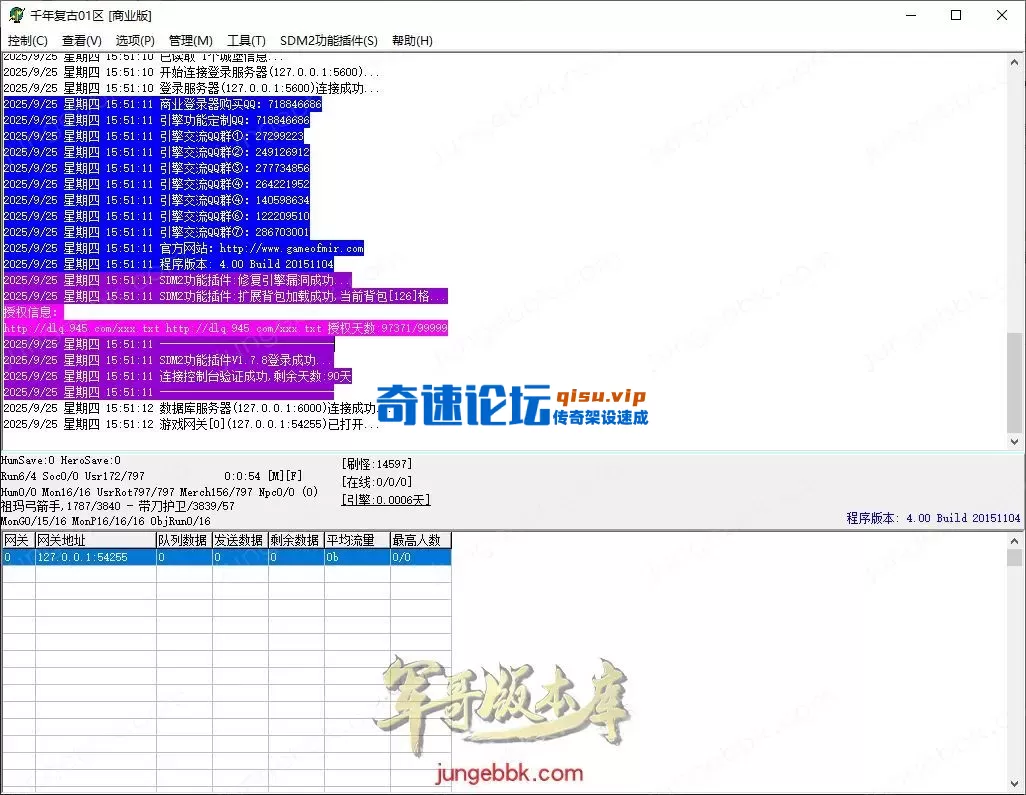The image size is (1026, 795).
Task: Click the 祖玛弓箭手 status line
Action: pos(118,506)
